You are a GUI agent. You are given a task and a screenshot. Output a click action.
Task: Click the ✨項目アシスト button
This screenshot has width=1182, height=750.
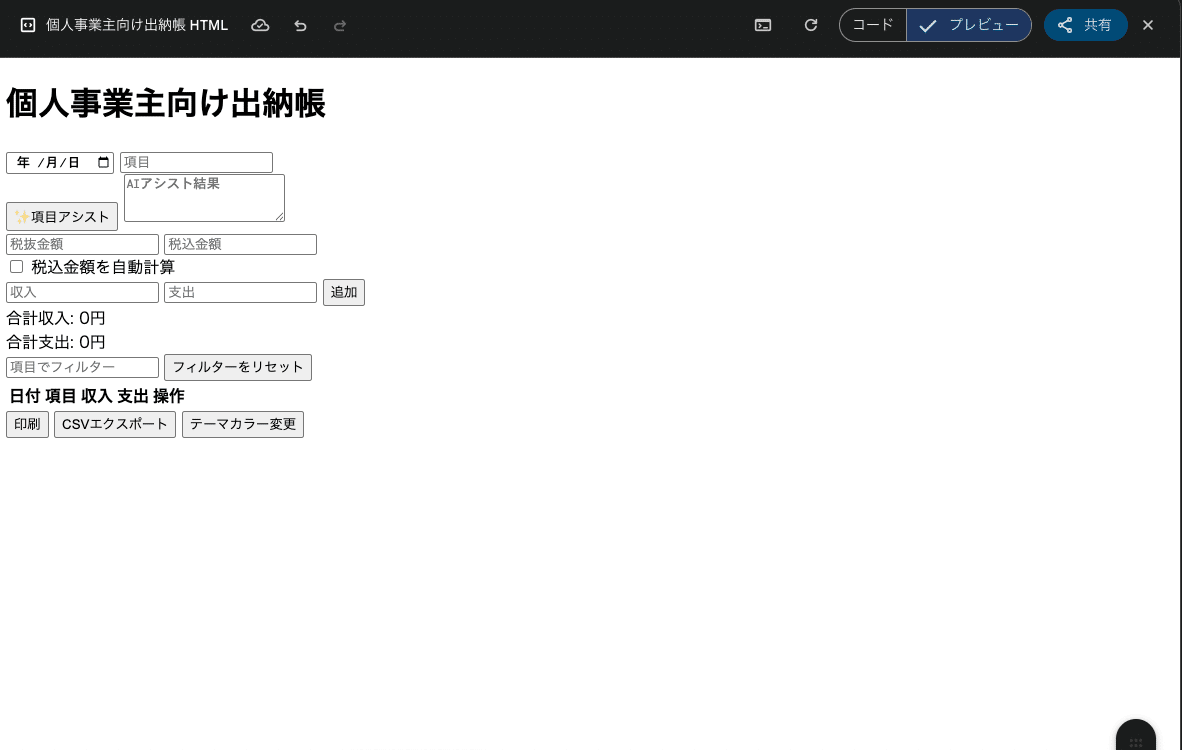[62, 216]
